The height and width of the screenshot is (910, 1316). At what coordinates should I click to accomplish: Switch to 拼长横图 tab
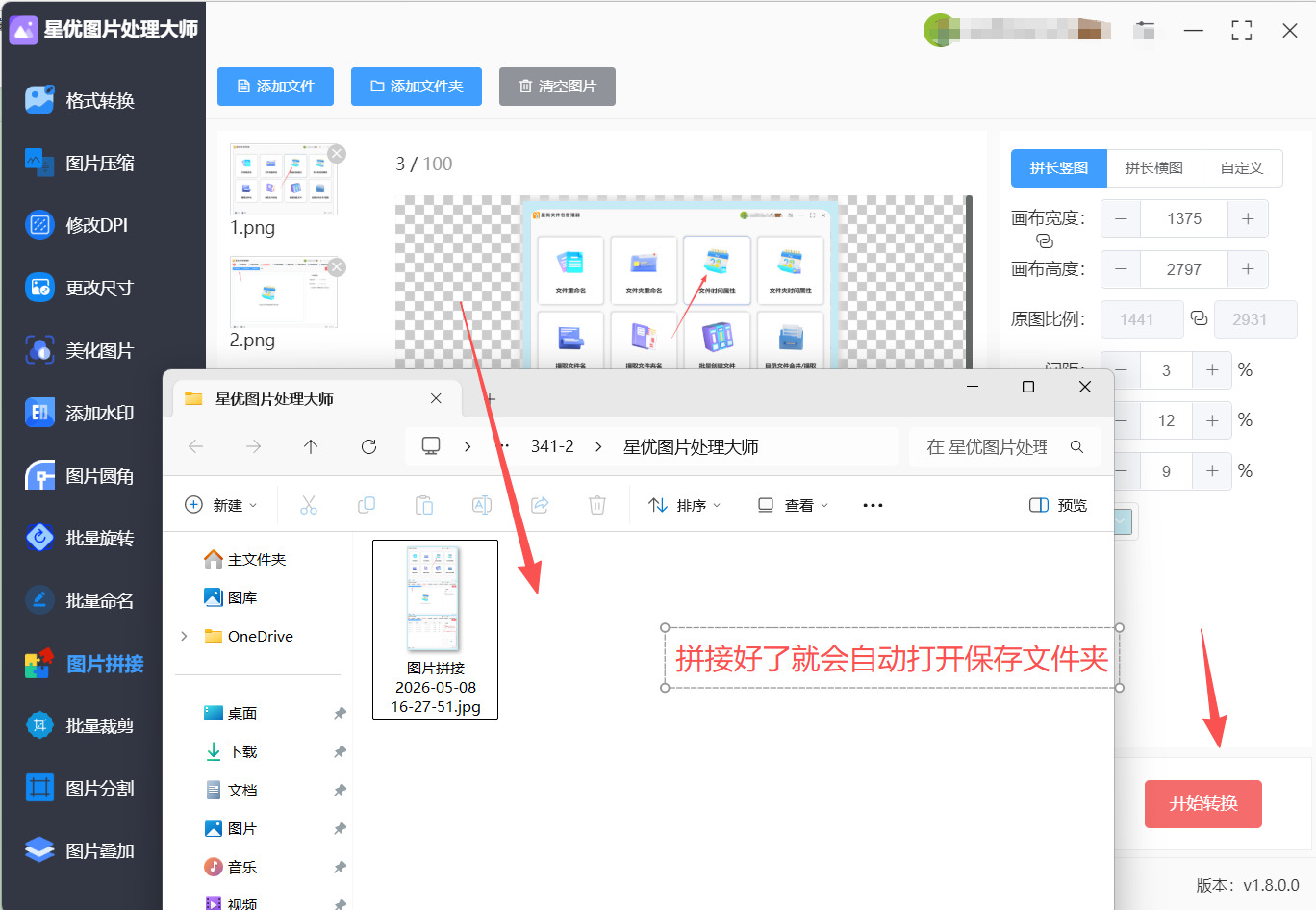[1154, 168]
